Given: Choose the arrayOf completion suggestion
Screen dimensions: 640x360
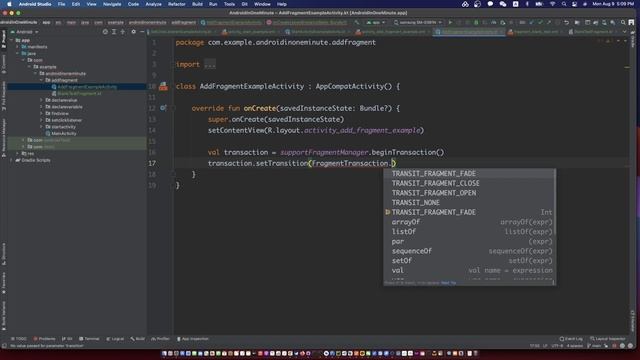Looking at the screenshot, I should click(469, 222).
